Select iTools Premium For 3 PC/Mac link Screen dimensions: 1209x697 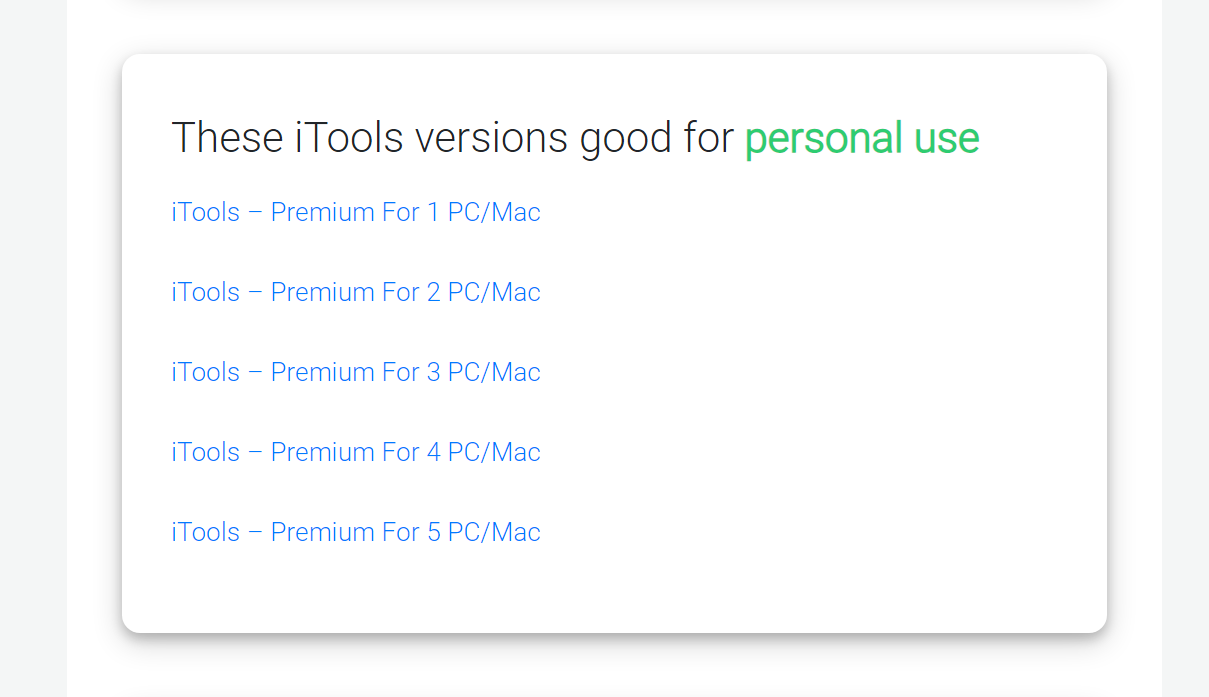(x=355, y=372)
